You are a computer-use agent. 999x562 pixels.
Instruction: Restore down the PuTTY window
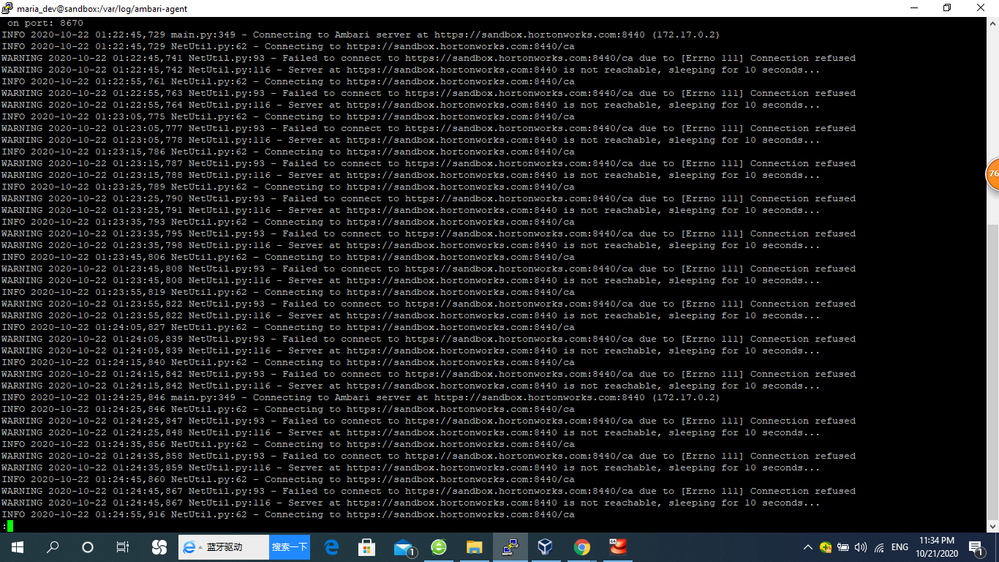pyautogui.click(x=947, y=8)
